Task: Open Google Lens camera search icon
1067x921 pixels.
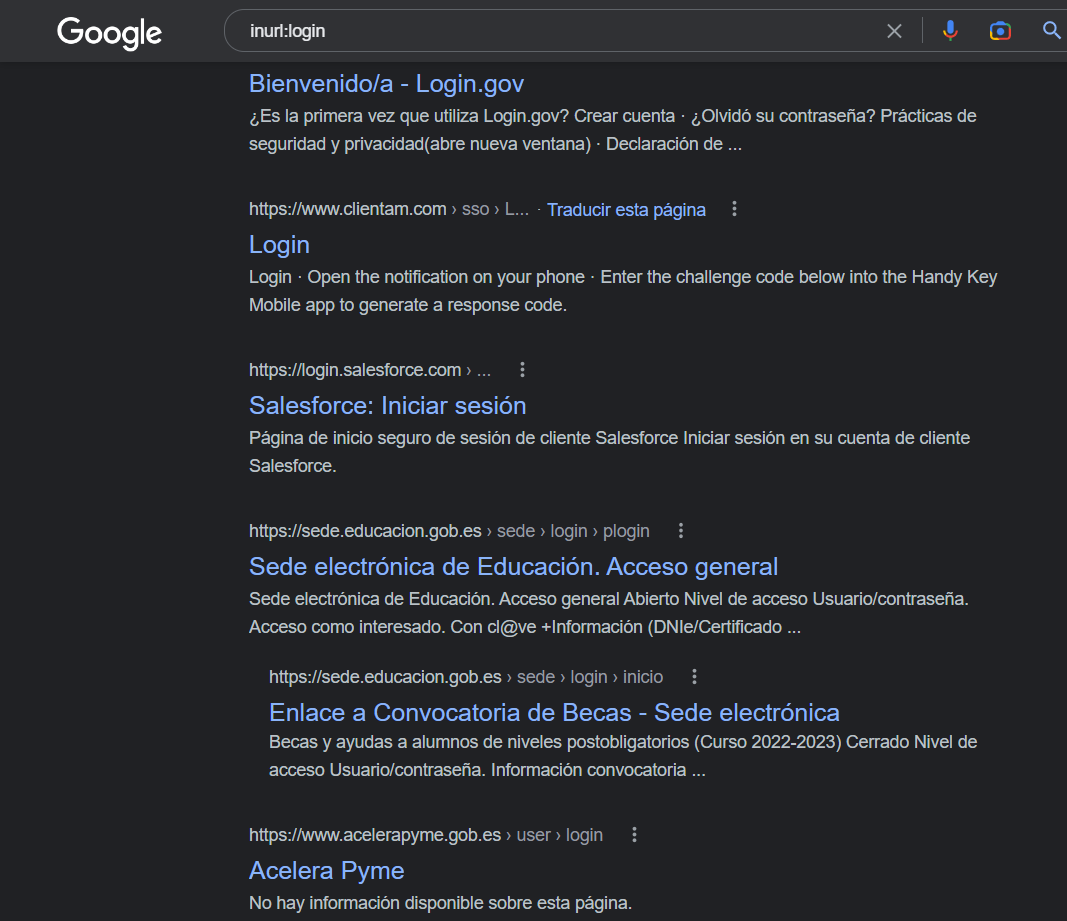Action: [1000, 31]
